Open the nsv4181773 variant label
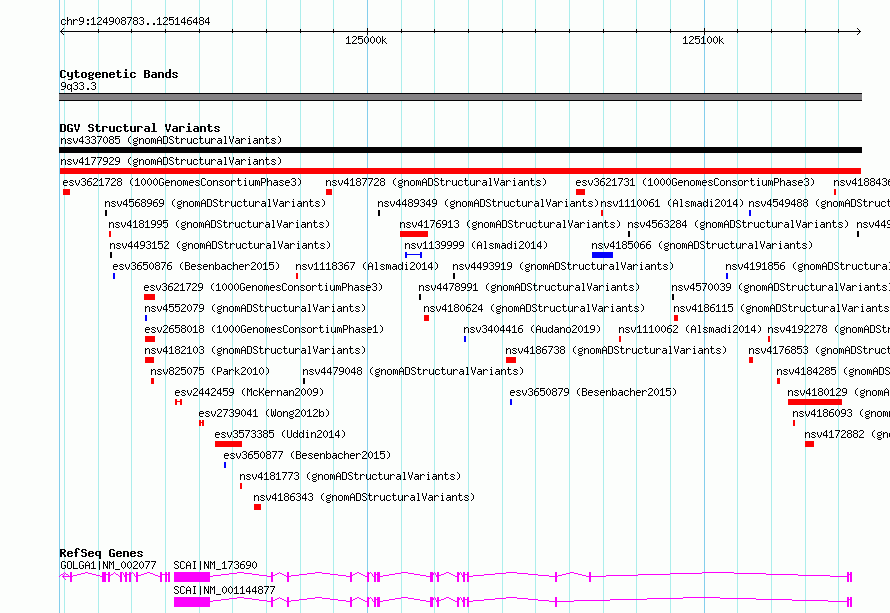Image resolution: width=890 pixels, height=613 pixels. click(350, 476)
